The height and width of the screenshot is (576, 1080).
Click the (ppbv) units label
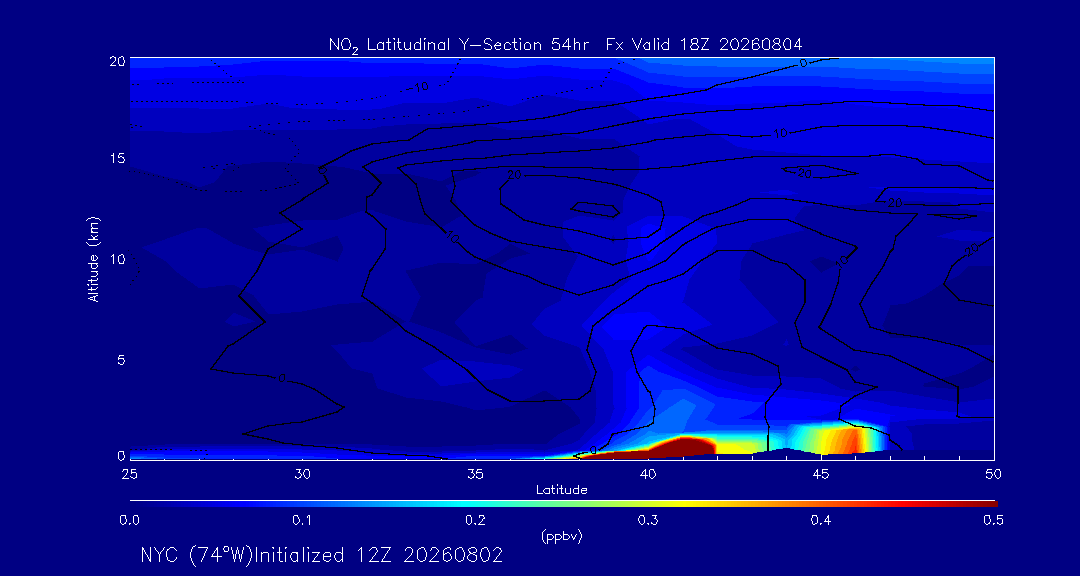point(562,537)
